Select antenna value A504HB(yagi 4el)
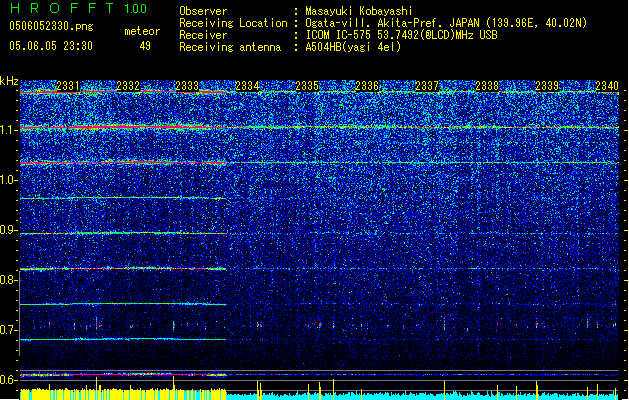 tap(353, 47)
